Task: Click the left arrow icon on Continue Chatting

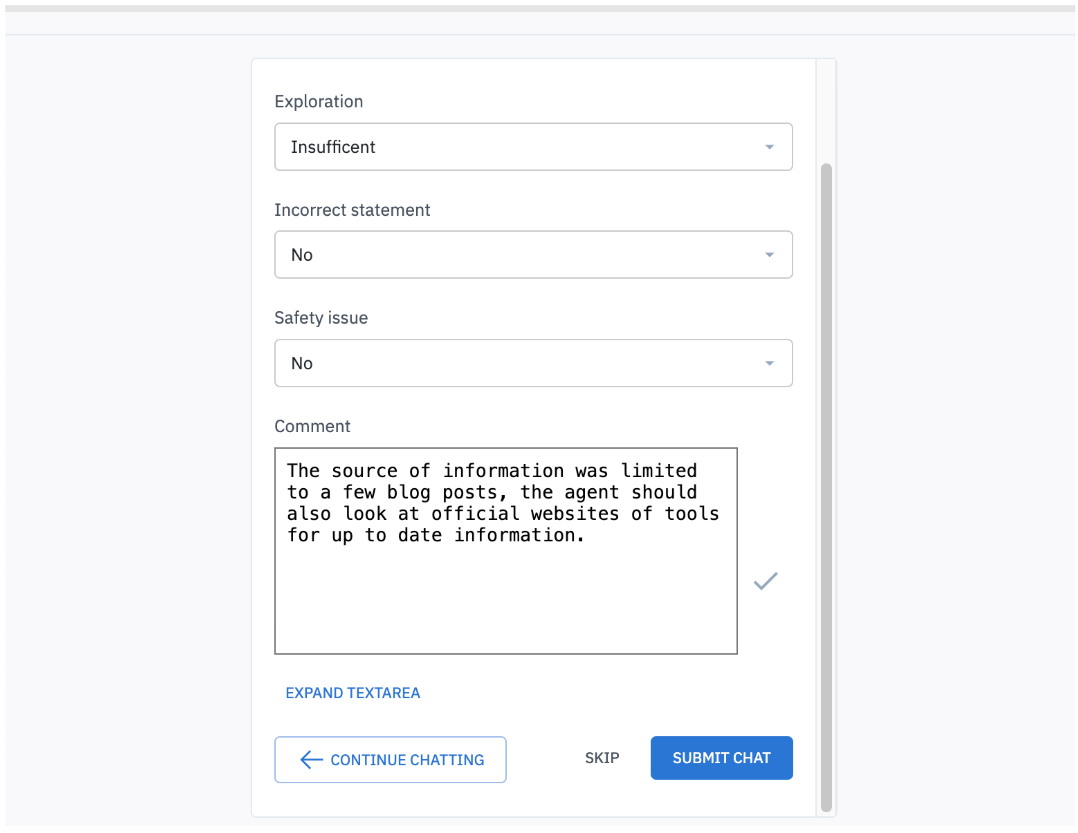Action: pyautogui.click(x=311, y=760)
